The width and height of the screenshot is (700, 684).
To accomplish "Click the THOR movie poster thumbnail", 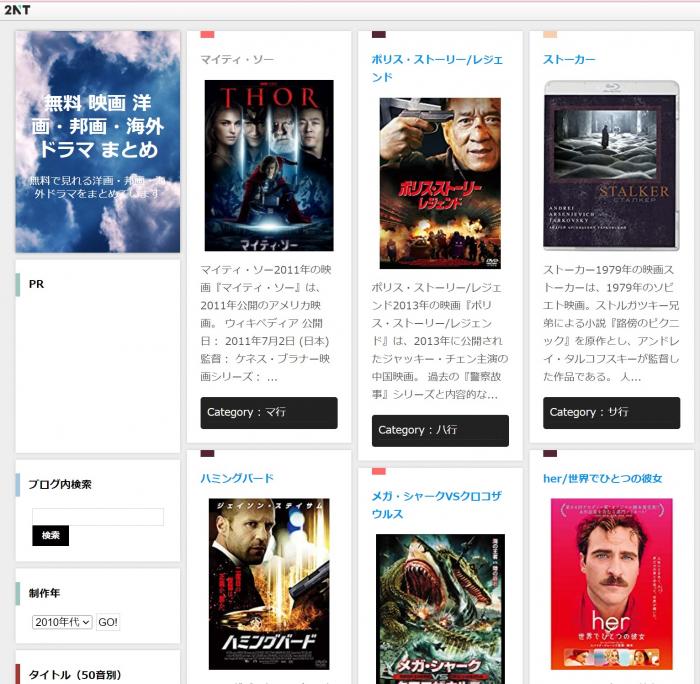I will (x=269, y=166).
